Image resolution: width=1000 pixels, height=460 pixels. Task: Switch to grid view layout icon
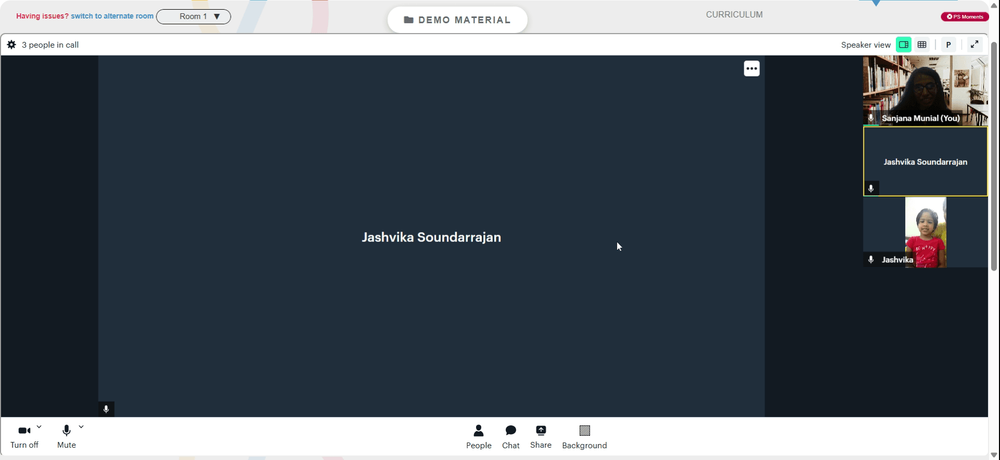click(922, 45)
